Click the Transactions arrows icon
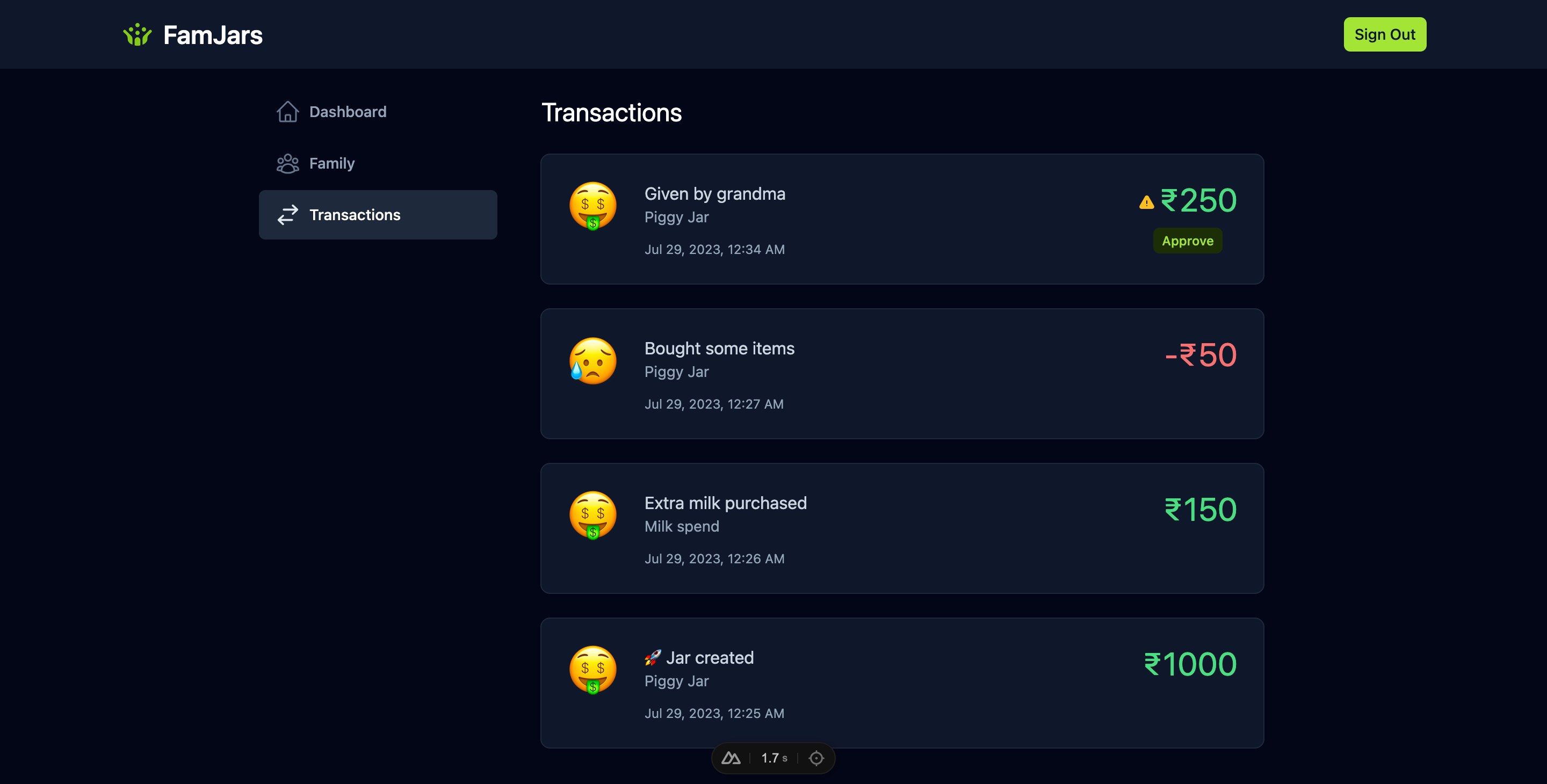 click(x=288, y=215)
